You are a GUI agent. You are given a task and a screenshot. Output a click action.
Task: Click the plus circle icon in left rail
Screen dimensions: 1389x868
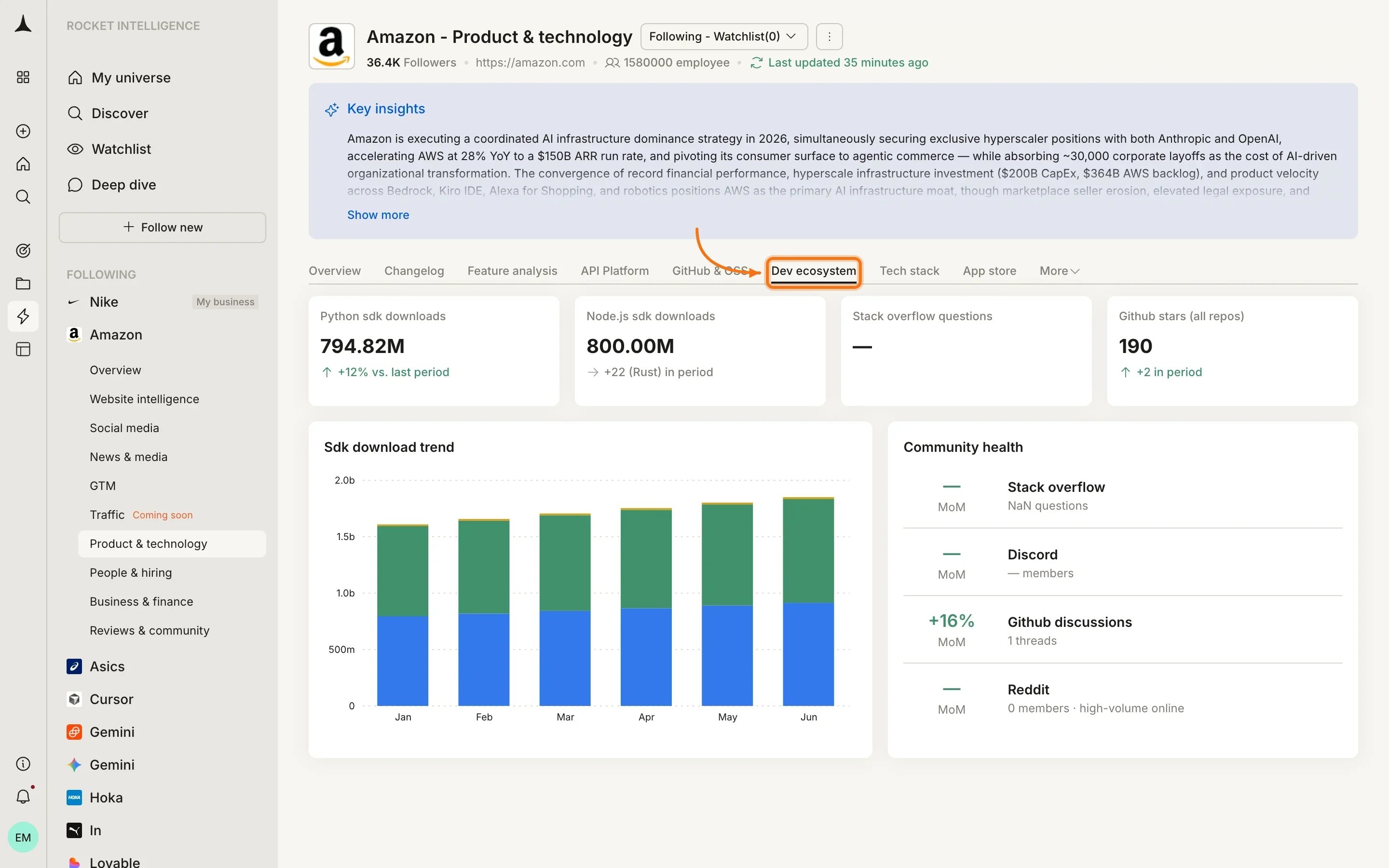(23, 132)
